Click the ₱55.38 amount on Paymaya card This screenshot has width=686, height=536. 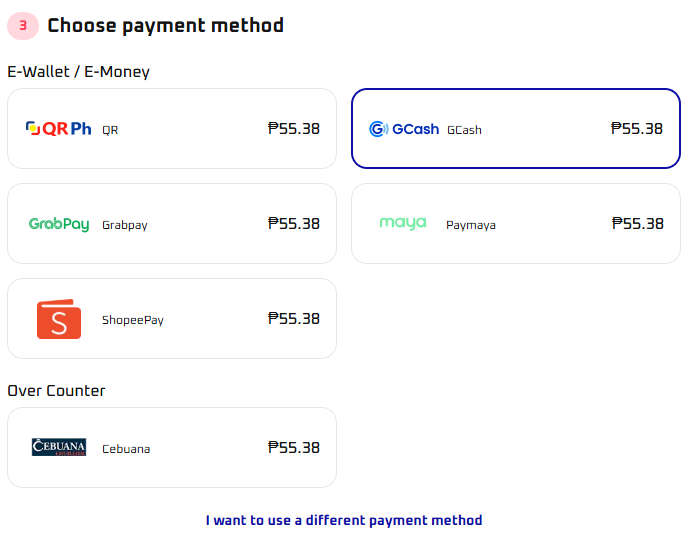coord(638,223)
